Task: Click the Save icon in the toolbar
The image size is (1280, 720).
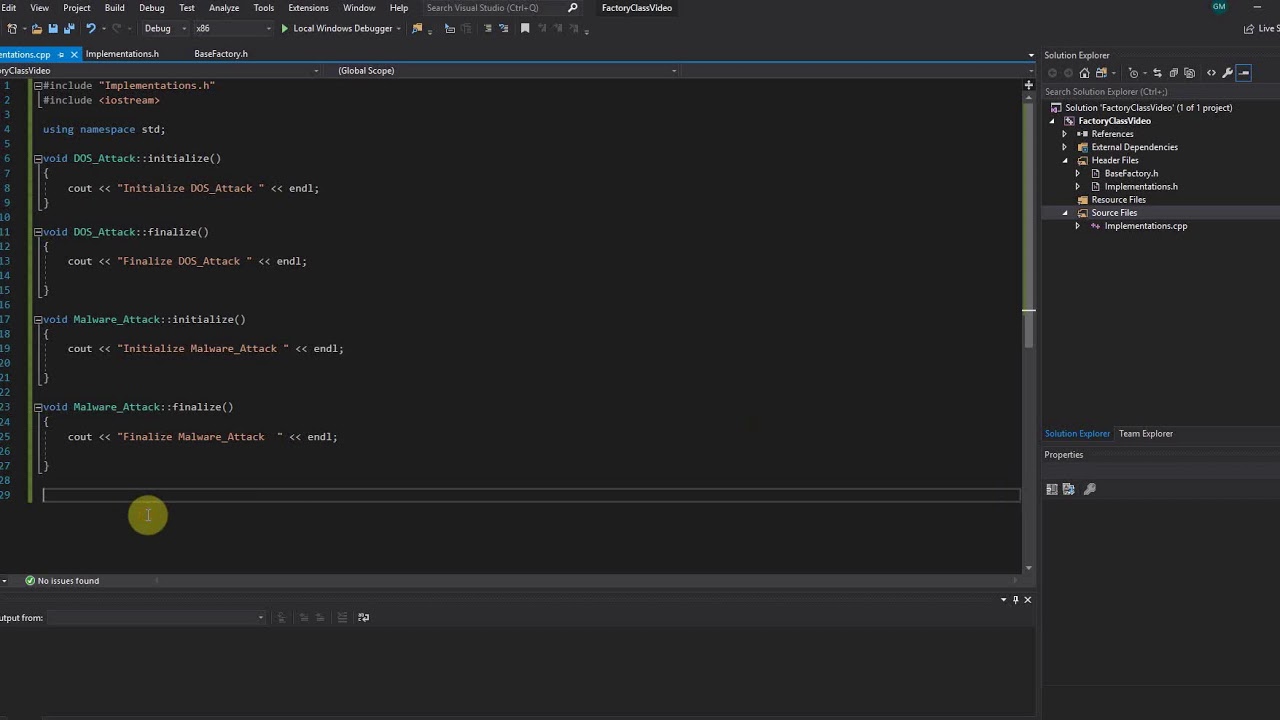Action: [53, 28]
